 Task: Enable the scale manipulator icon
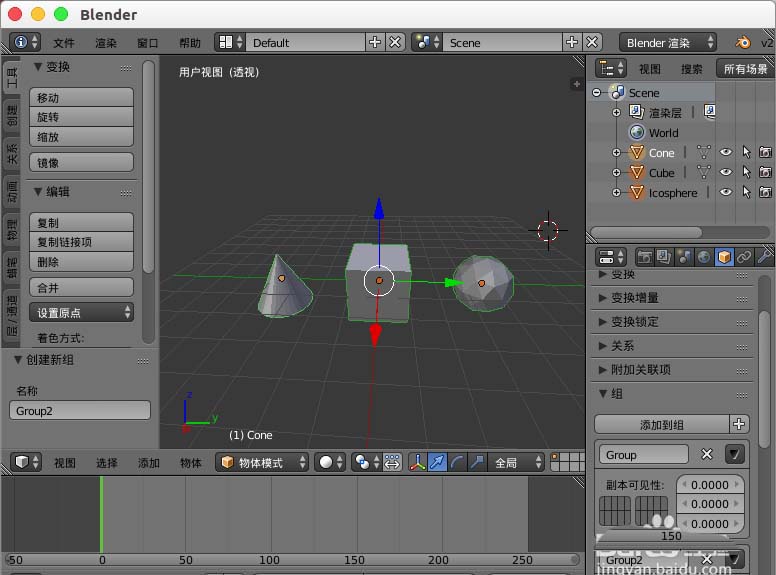[x=477, y=462]
